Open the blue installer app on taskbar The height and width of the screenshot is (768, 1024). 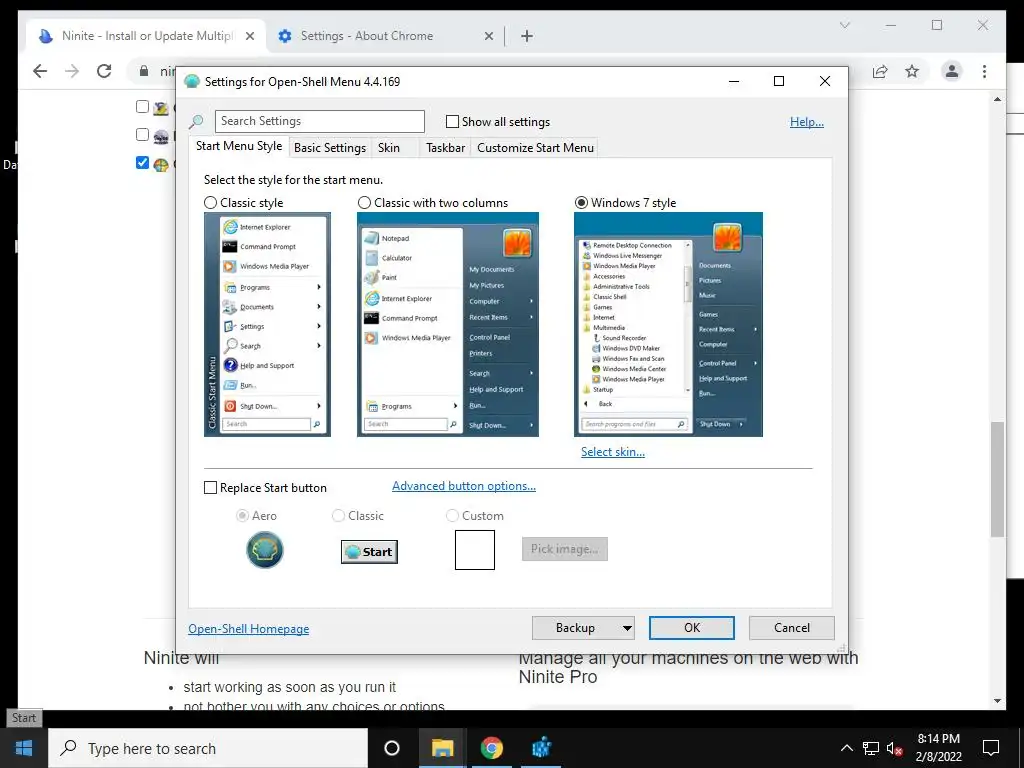point(541,748)
